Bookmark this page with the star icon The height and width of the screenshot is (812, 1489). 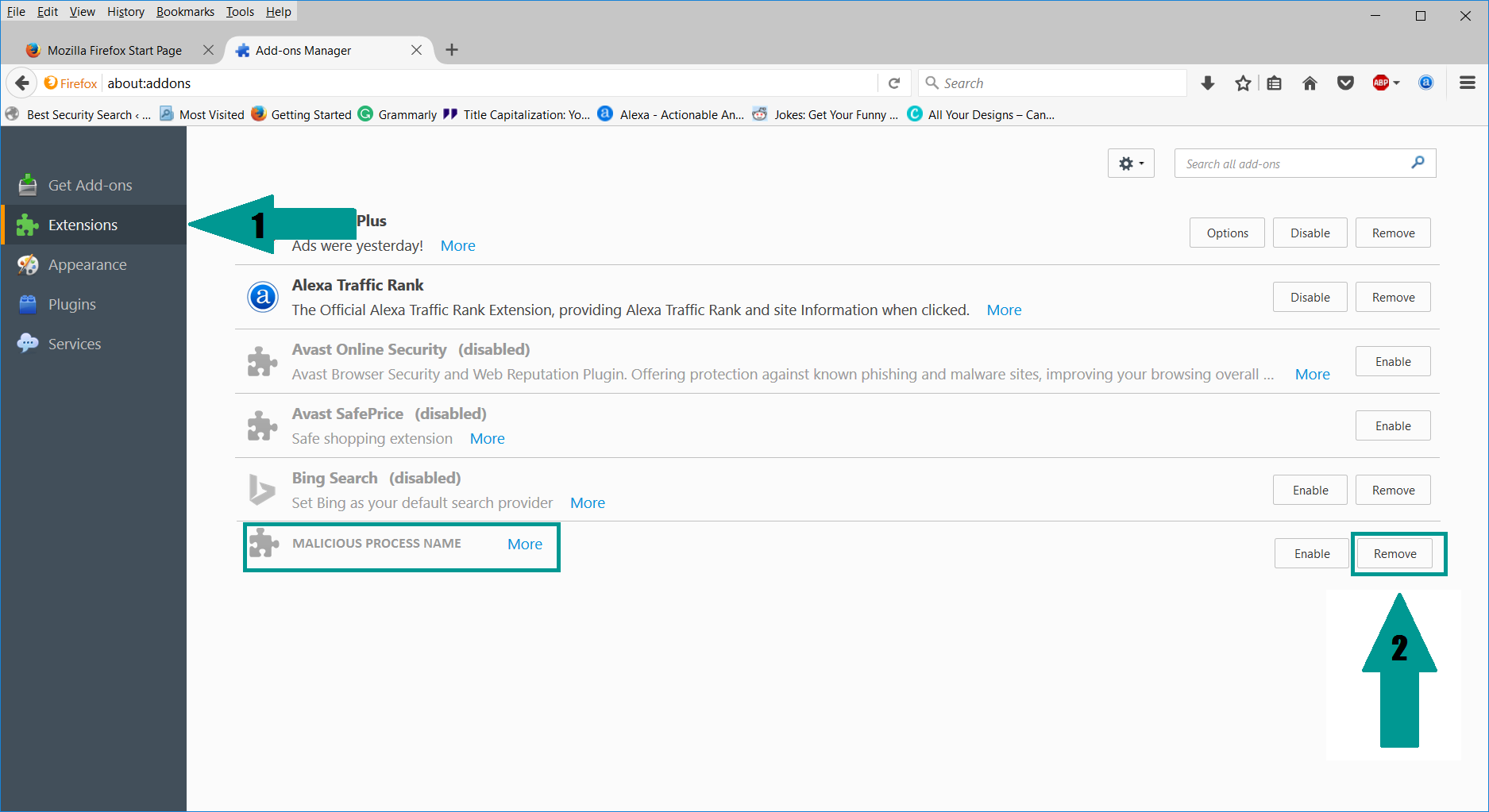[x=1243, y=83]
